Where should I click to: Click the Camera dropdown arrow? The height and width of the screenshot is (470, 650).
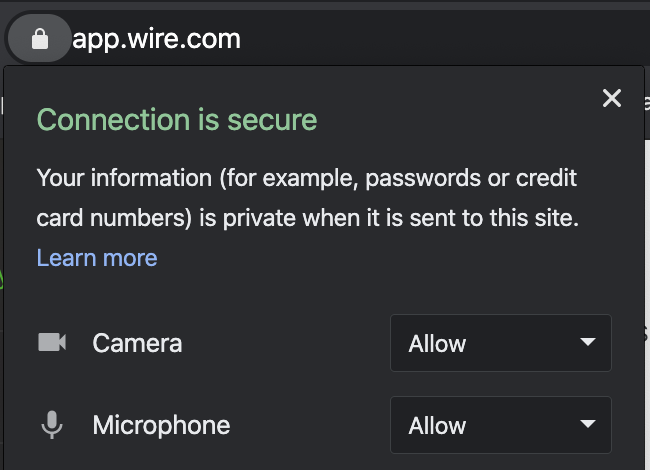tap(588, 342)
